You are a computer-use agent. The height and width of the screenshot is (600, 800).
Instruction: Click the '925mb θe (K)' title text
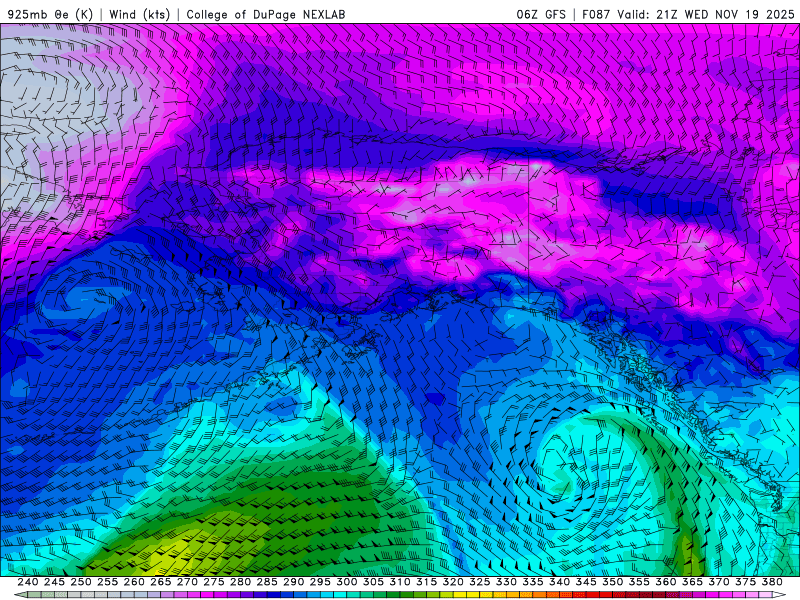pyautogui.click(x=50, y=14)
